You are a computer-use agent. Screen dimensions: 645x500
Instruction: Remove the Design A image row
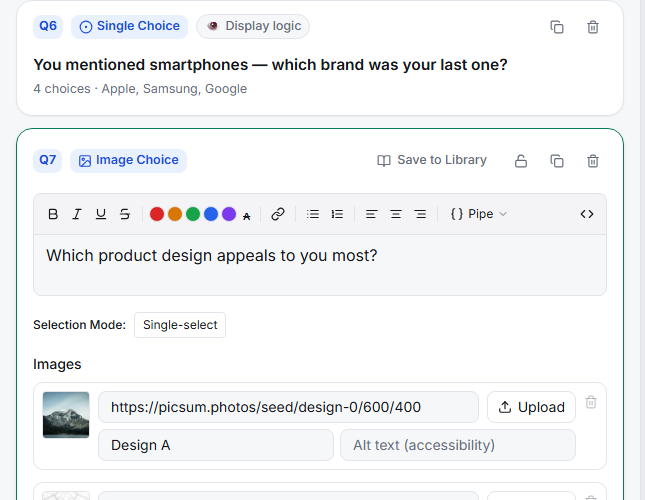coord(591,402)
